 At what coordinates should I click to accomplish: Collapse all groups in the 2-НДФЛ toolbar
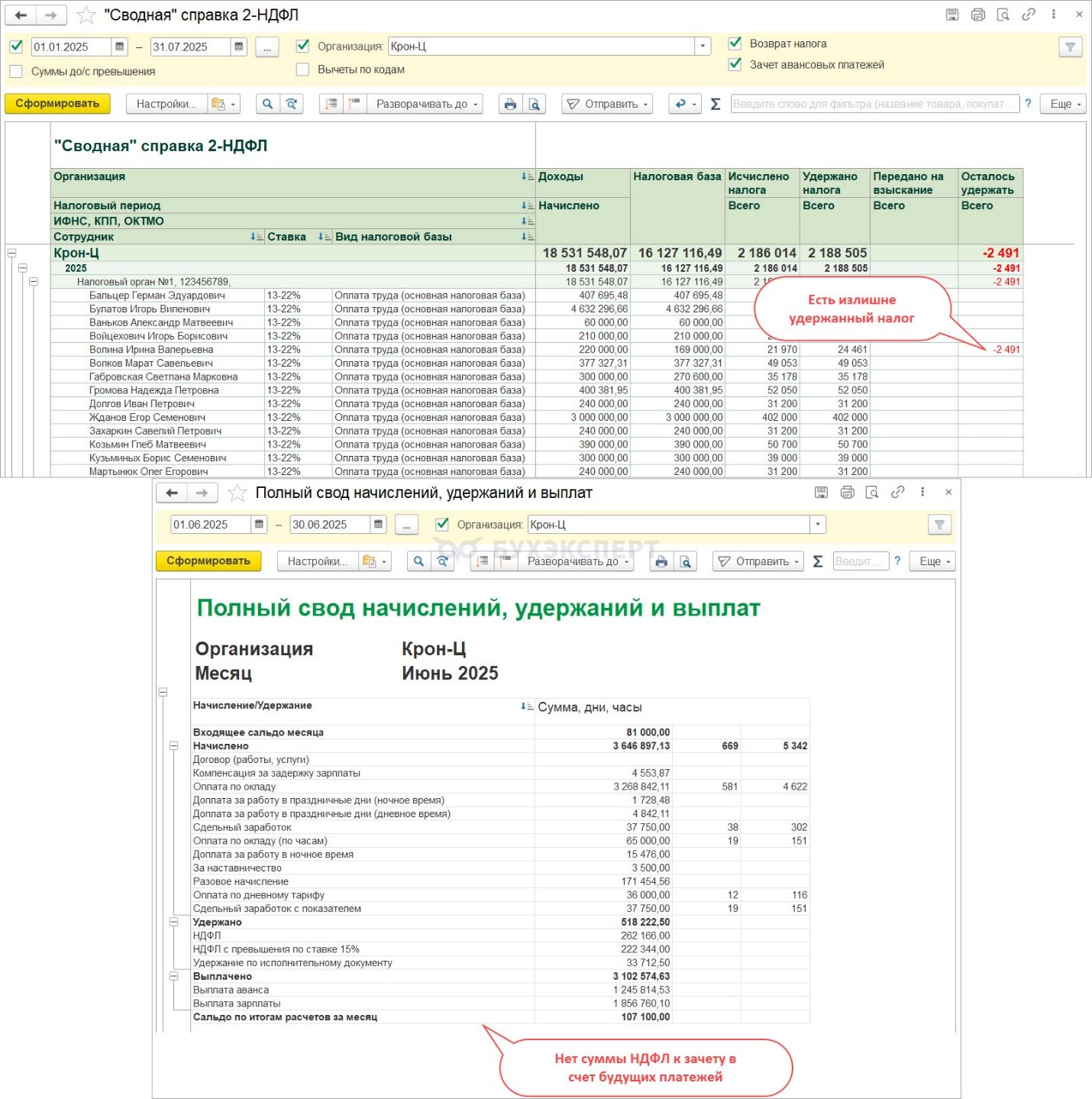(x=331, y=104)
